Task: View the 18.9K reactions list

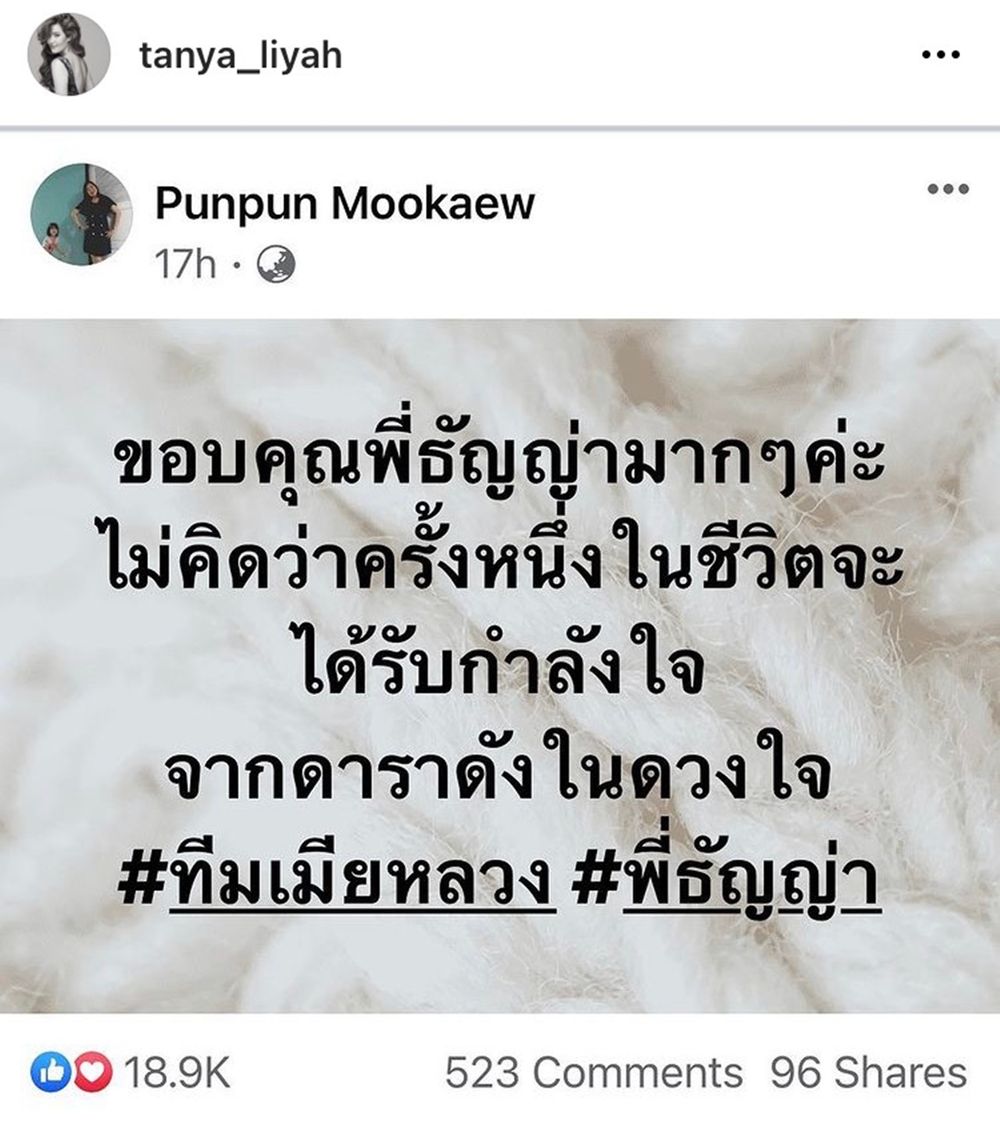Action: [176, 1073]
